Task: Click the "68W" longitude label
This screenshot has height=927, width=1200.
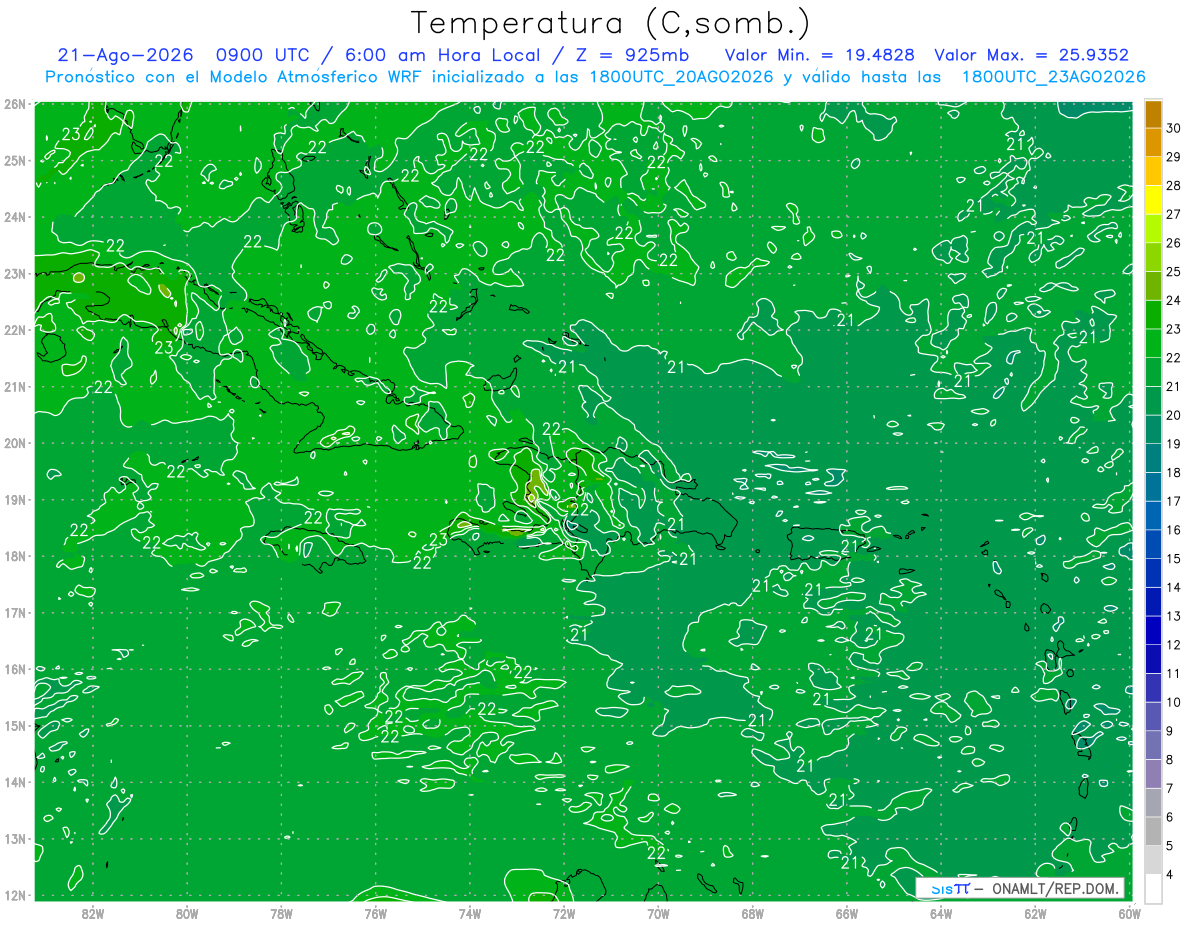Action: (752, 912)
